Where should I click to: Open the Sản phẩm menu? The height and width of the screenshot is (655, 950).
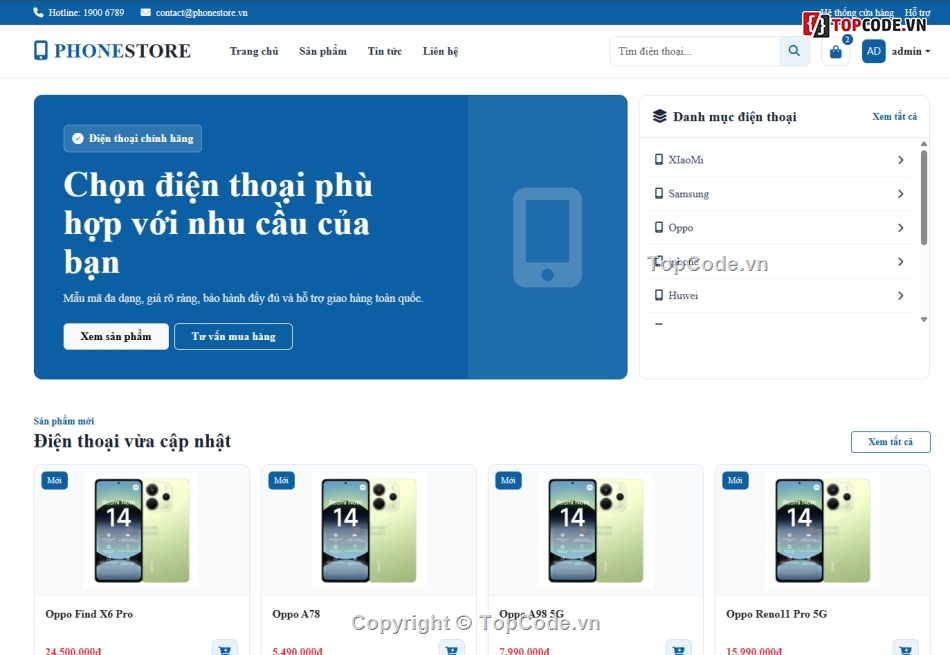pyautogui.click(x=323, y=52)
